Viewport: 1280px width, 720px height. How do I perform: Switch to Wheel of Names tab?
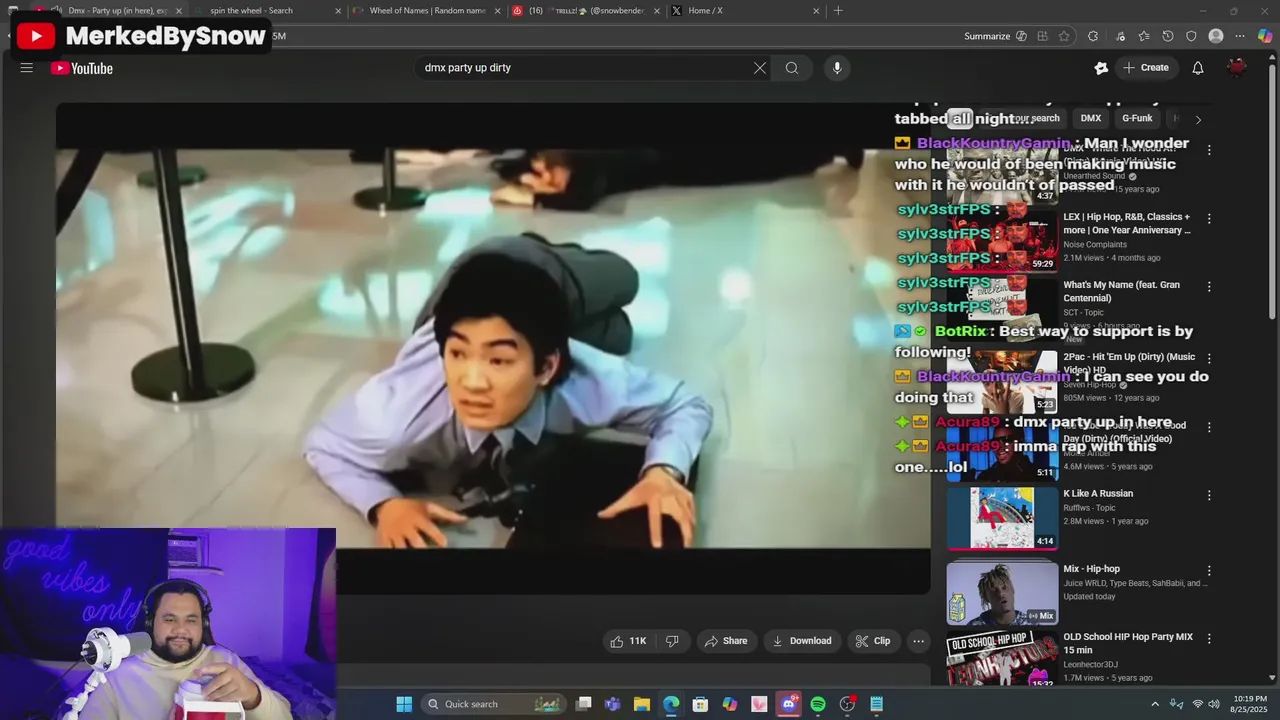point(427,11)
